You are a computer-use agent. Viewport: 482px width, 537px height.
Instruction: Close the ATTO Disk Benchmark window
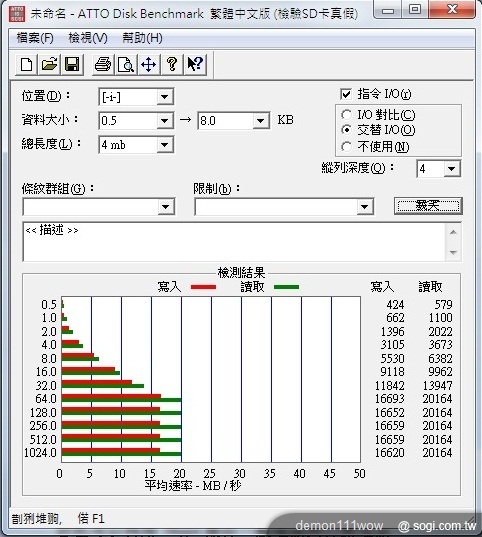pyautogui.click(x=452, y=10)
